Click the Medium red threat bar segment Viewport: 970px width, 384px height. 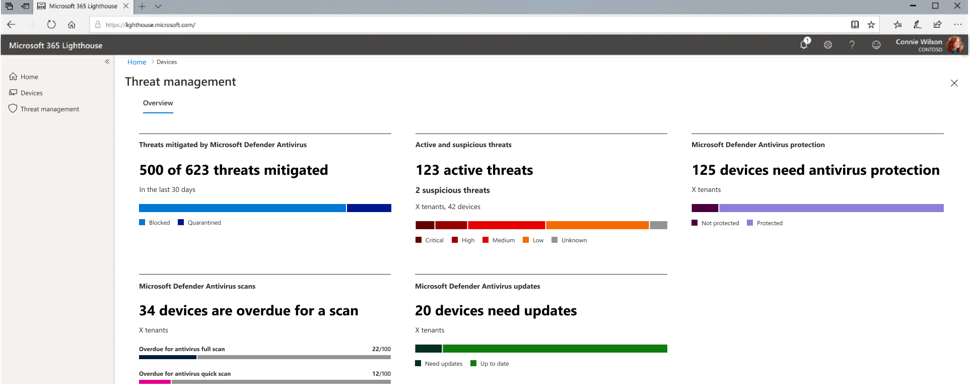pyautogui.click(x=507, y=225)
